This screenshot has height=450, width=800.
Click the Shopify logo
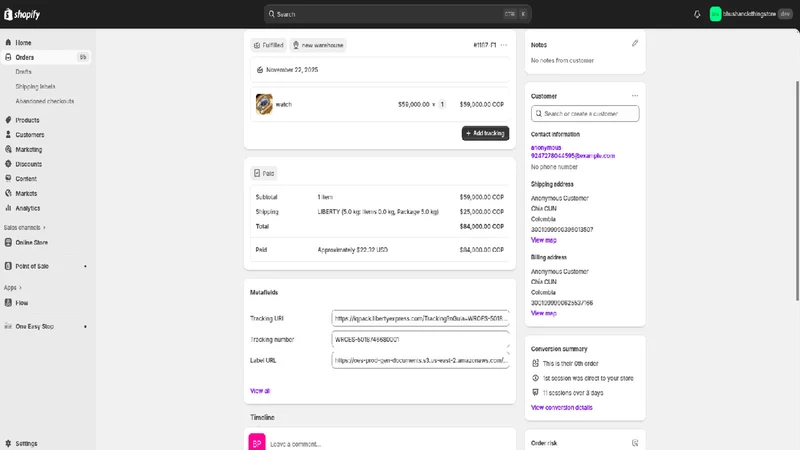(22, 14)
